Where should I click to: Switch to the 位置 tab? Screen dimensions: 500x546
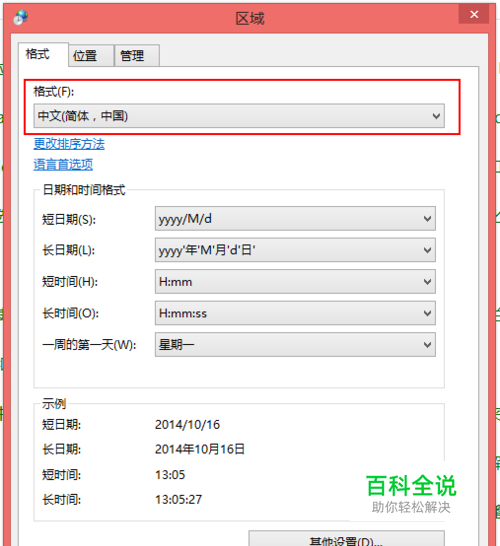point(91,55)
